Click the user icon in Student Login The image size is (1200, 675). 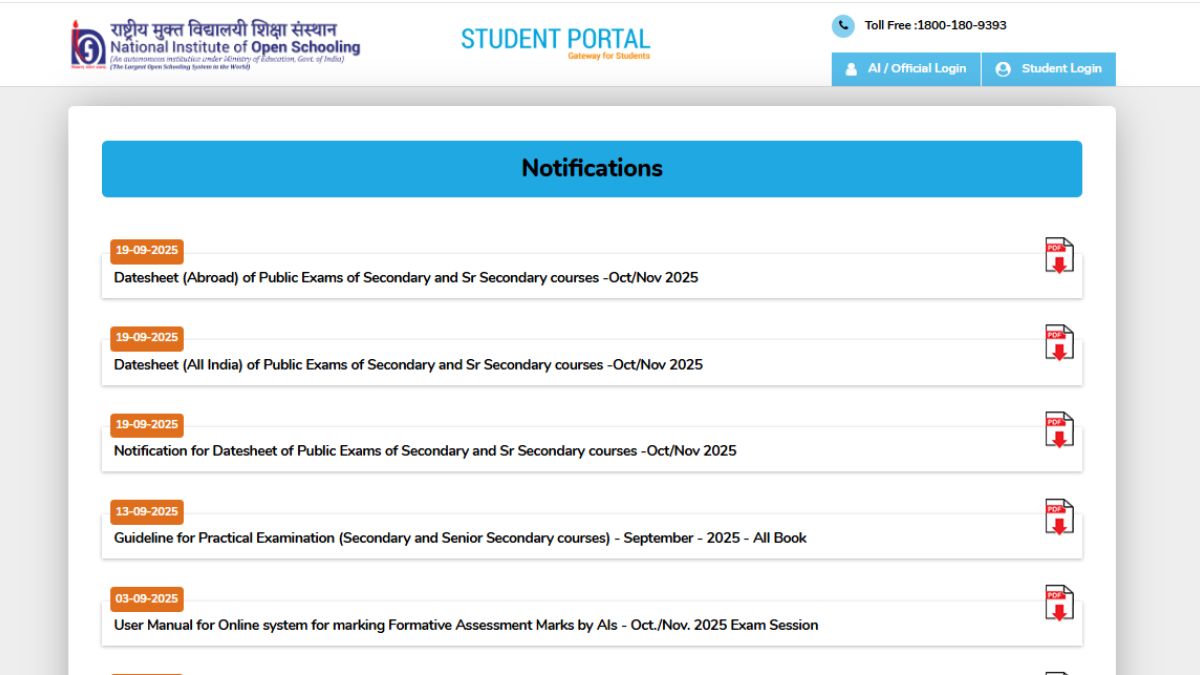[x=1003, y=69]
